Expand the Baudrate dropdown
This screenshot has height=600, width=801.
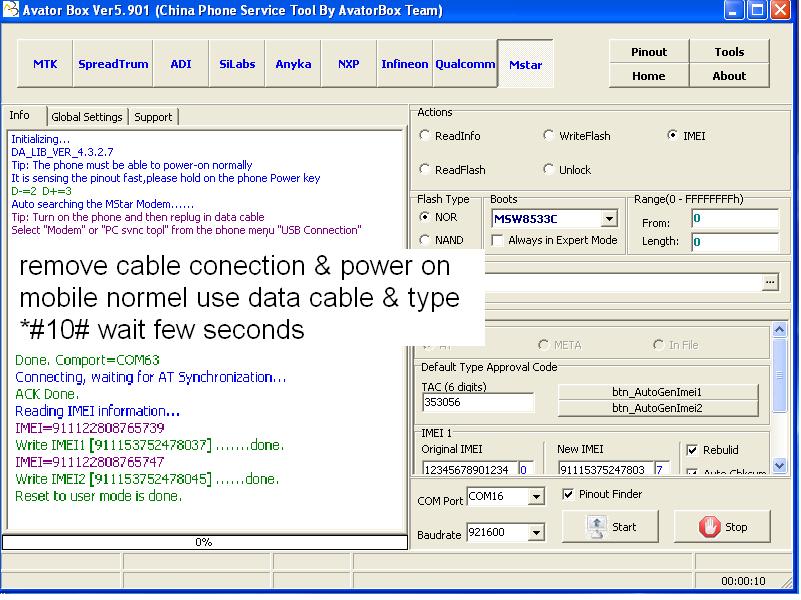pos(536,533)
